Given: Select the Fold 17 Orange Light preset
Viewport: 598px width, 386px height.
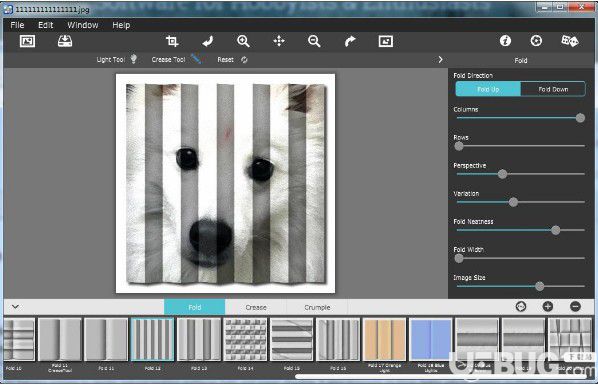Looking at the screenshot, I should pyautogui.click(x=384, y=339).
